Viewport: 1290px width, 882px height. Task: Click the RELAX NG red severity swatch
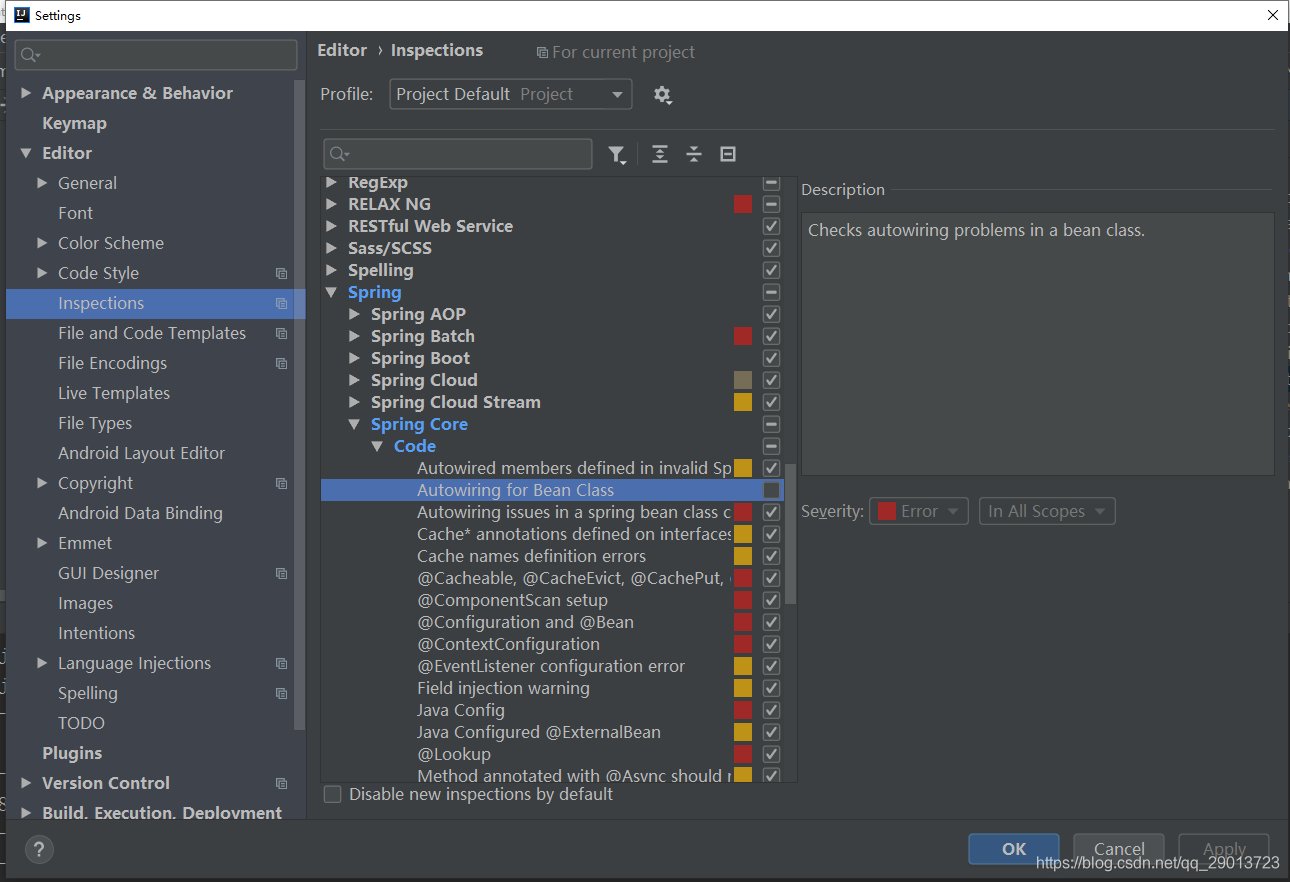[x=743, y=204]
